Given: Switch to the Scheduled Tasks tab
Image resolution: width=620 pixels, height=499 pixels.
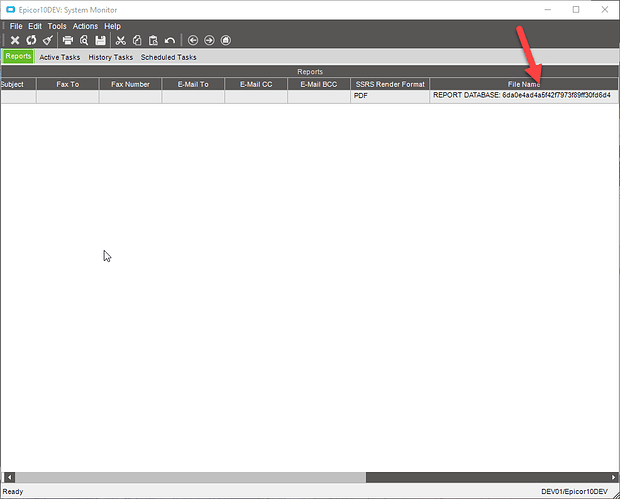Looking at the screenshot, I should 169,57.
